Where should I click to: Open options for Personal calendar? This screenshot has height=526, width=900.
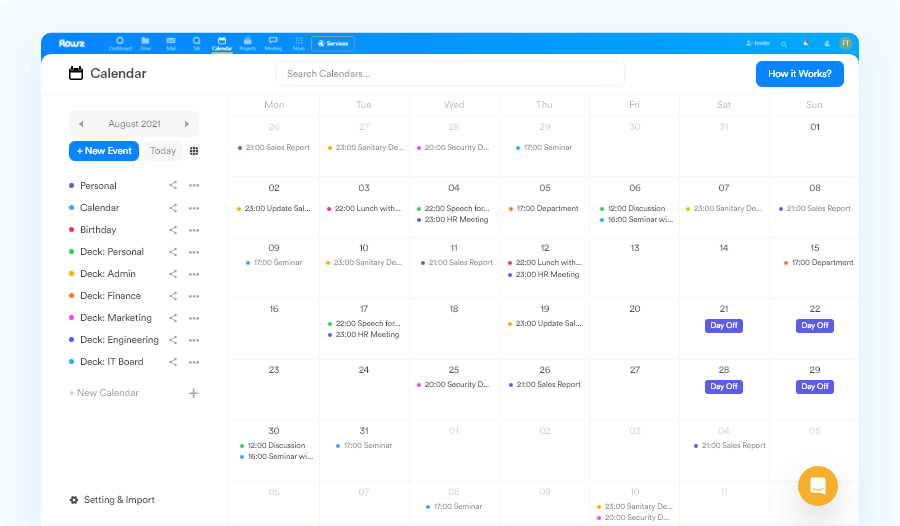click(x=194, y=185)
